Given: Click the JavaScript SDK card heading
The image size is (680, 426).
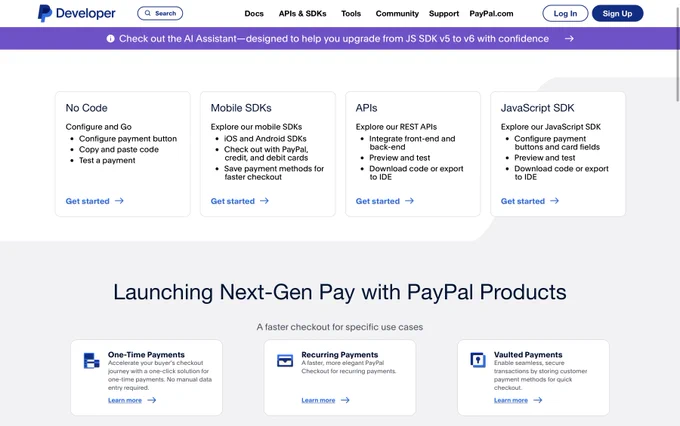Looking at the screenshot, I should coord(537,108).
